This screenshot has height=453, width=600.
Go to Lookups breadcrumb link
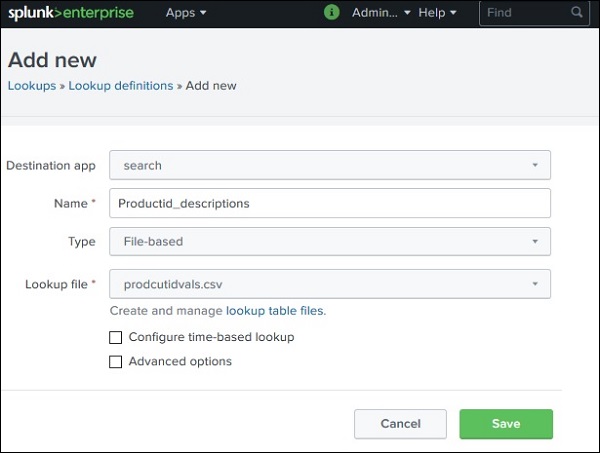click(32, 85)
